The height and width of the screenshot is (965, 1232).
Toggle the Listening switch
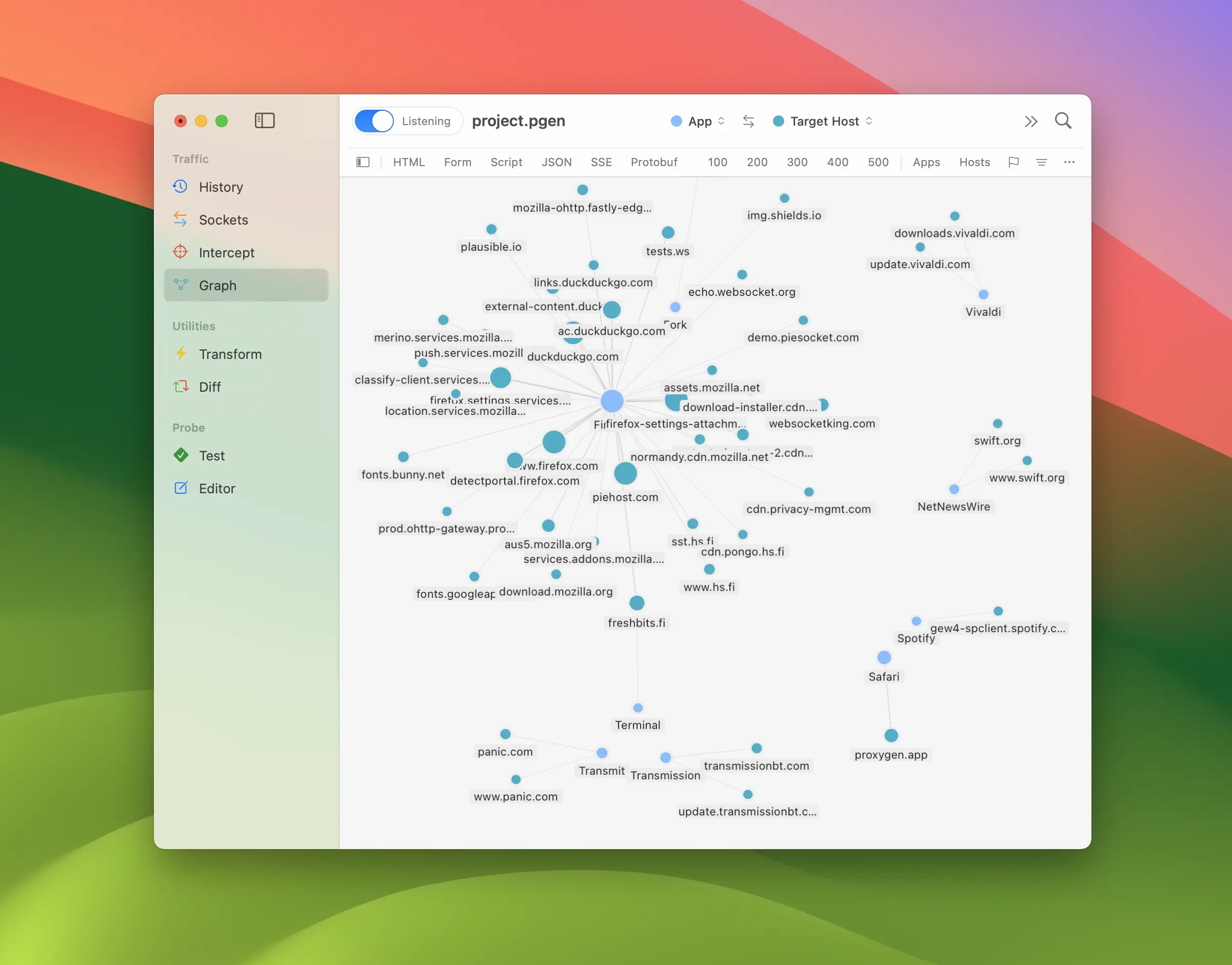[373, 121]
